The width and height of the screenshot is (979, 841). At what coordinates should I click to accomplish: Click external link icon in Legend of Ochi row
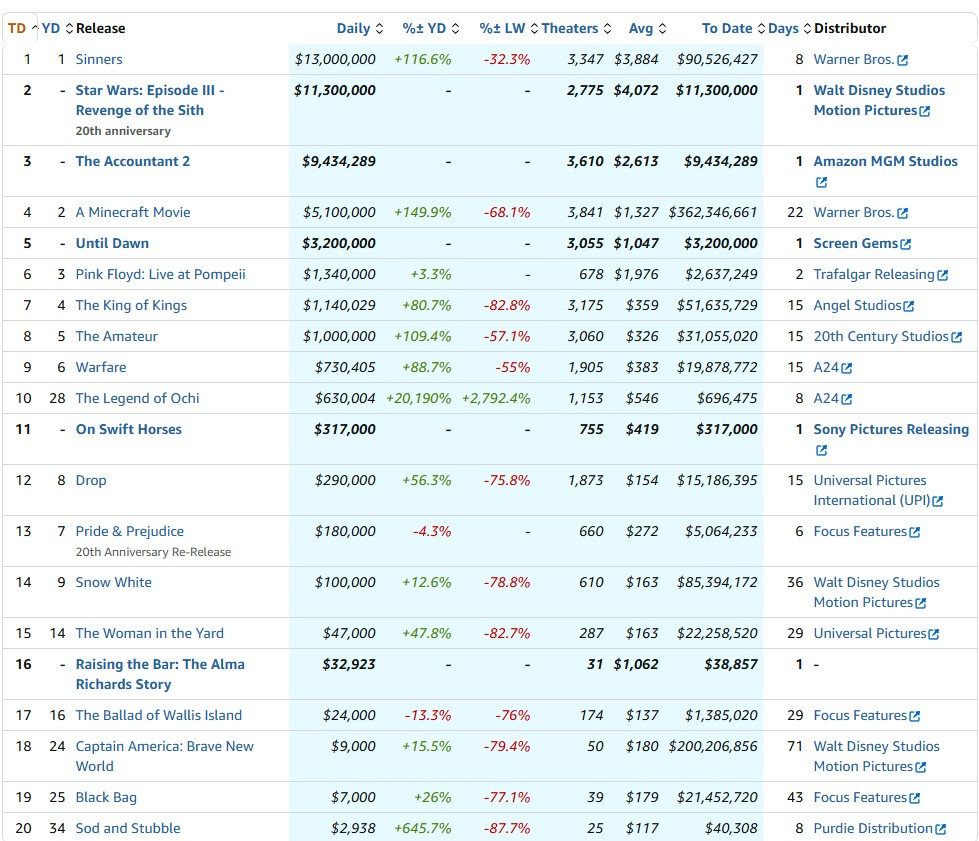(846, 399)
